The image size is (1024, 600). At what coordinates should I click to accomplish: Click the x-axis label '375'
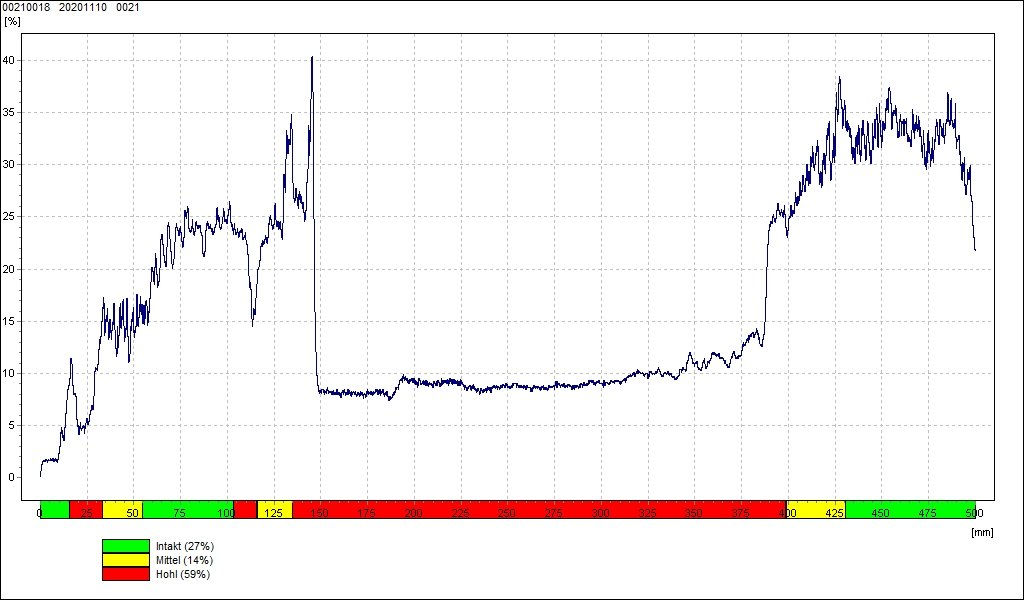[x=741, y=513]
